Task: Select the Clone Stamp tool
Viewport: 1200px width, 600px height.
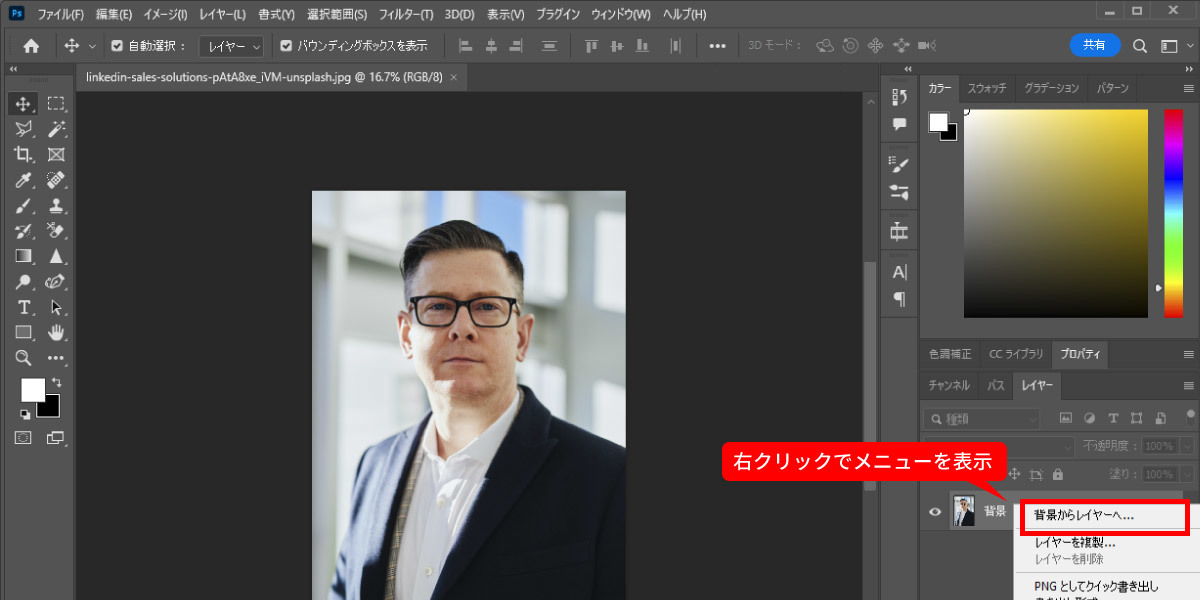Action: [x=57, y=205]
